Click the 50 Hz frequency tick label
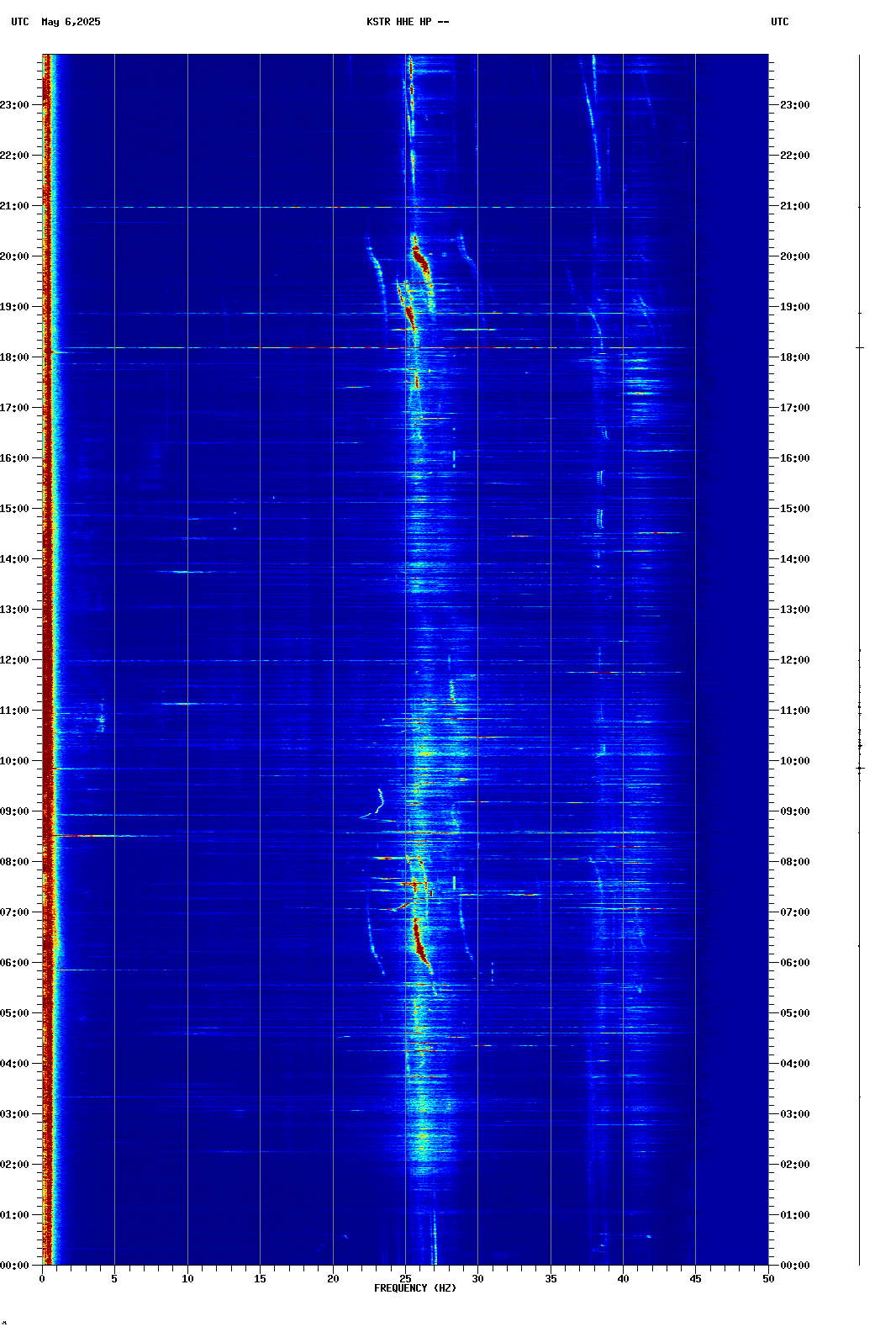896x1332 pixels. point(768,1279)
